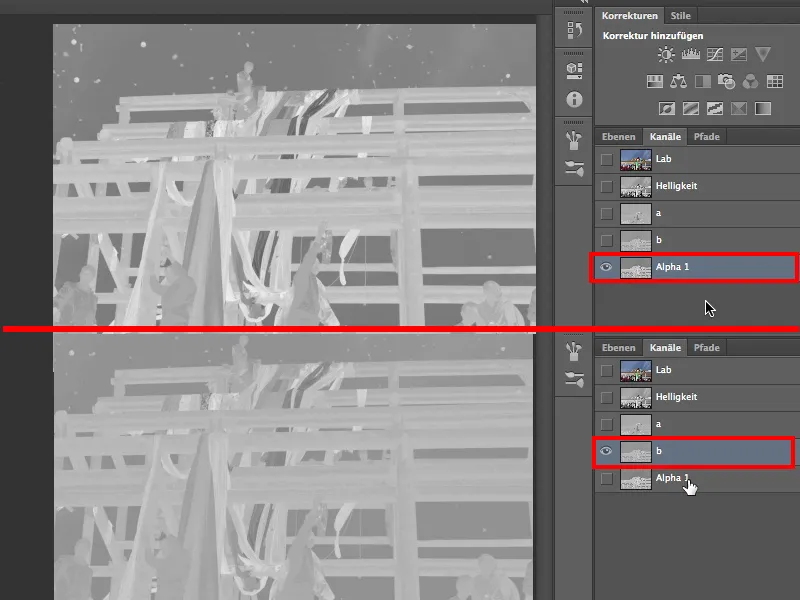Add a Color Lookup adjustment (grid icon)
Viewport: 800px width, 600px height.
click(x=774, y=81)
